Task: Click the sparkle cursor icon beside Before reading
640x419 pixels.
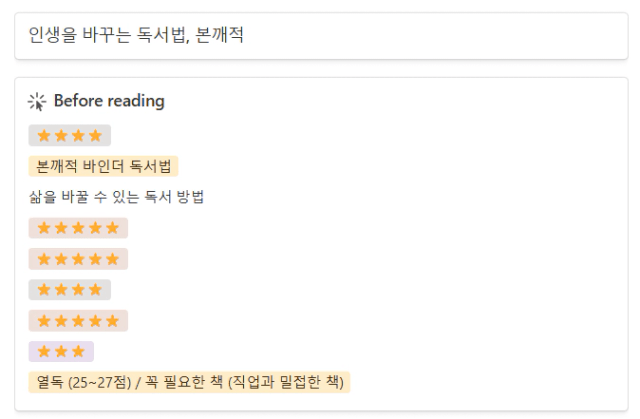Action: [37, 102]
